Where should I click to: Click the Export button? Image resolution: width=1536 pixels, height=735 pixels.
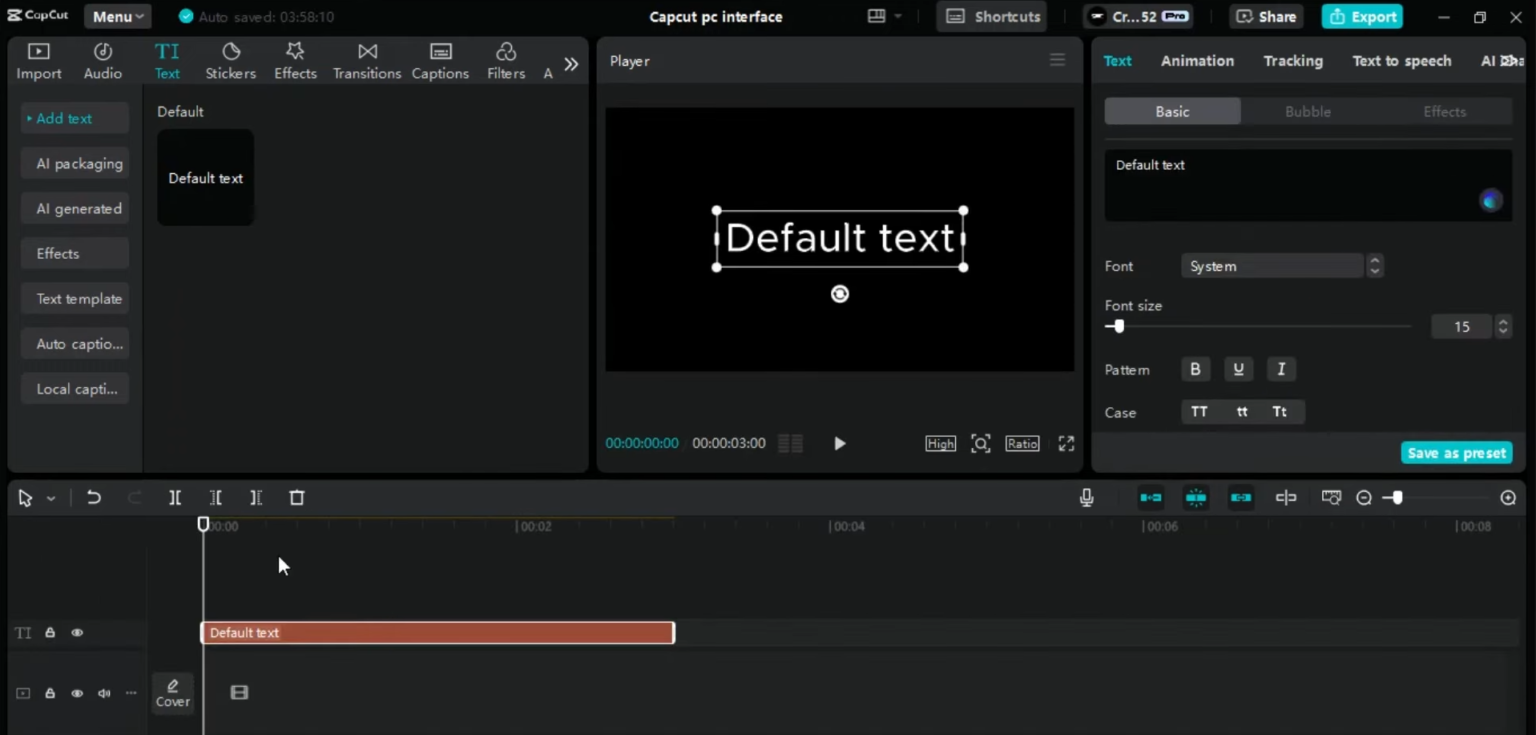coord(1362,16)
